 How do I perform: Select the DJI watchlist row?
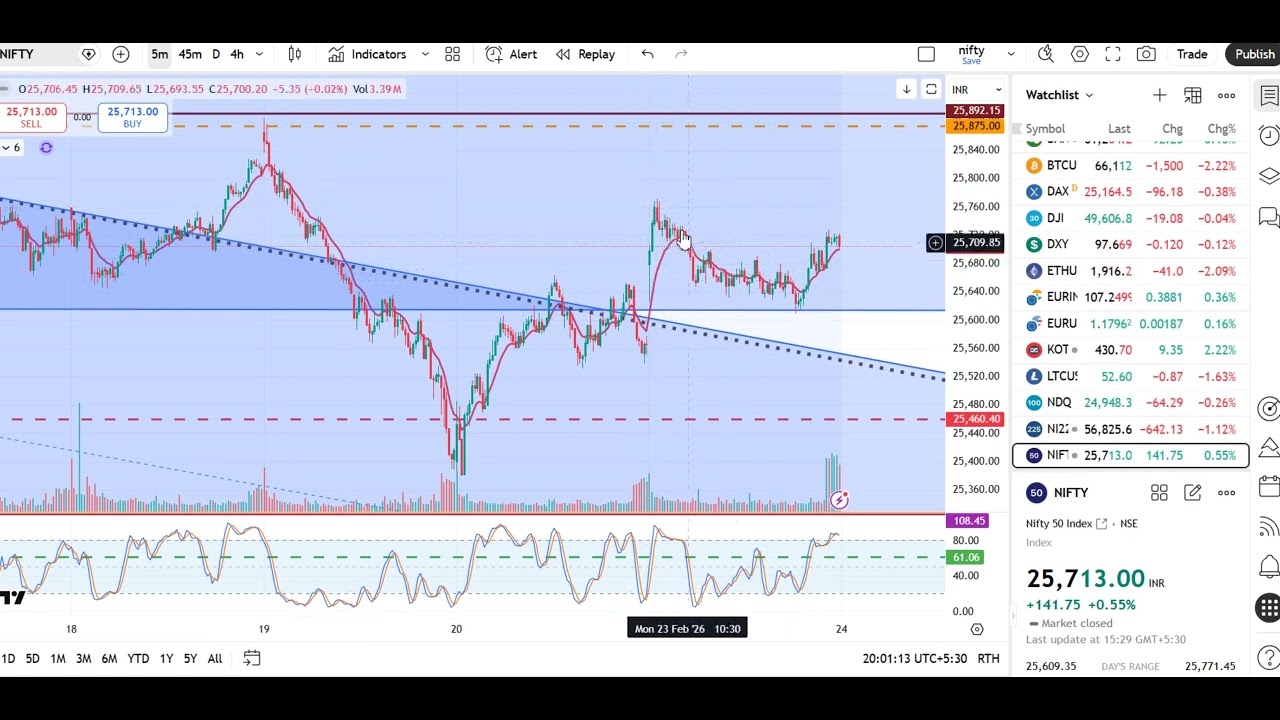pyautogui.click(x=1131, y=218)
